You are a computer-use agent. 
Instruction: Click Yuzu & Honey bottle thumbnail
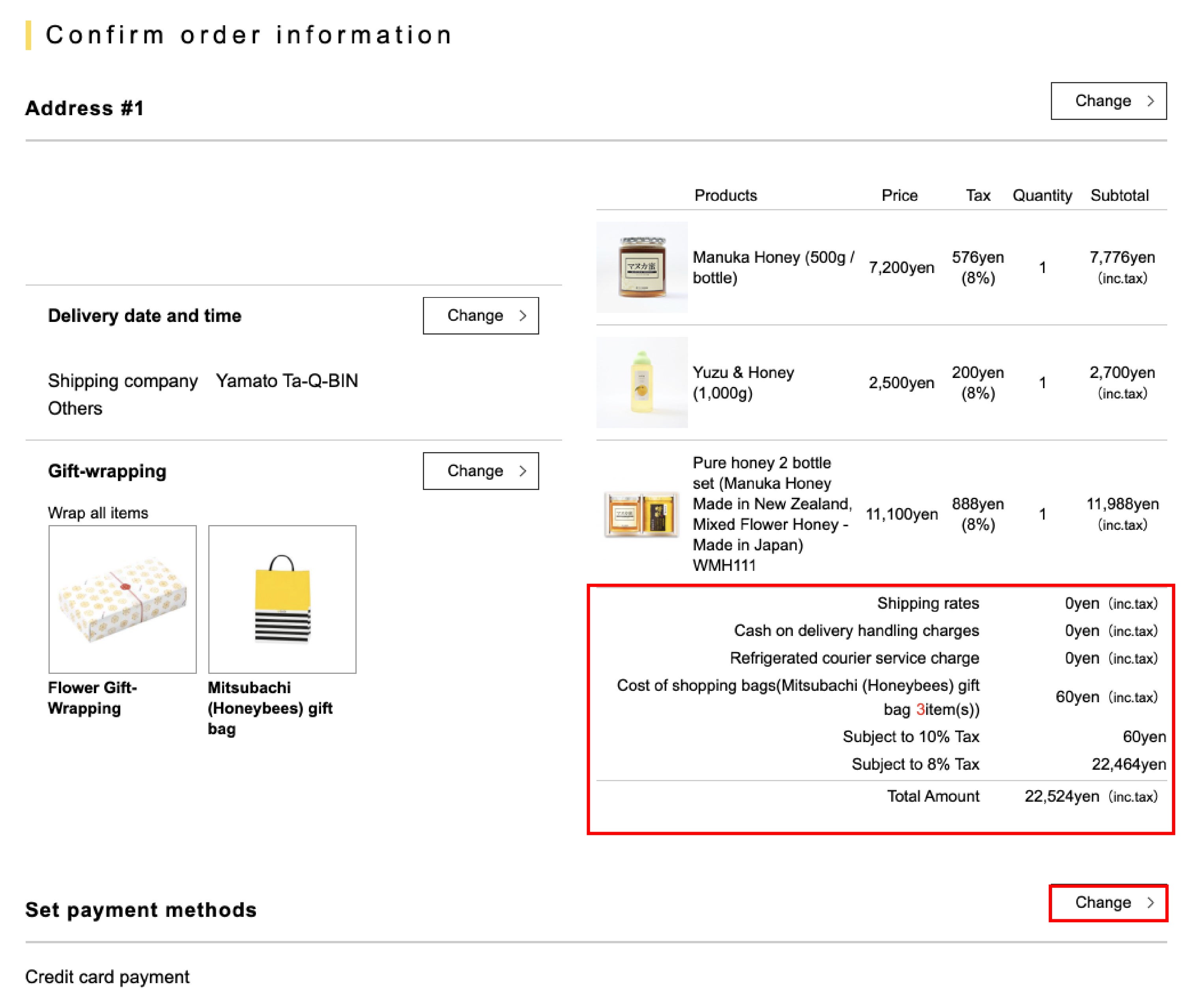642,382
